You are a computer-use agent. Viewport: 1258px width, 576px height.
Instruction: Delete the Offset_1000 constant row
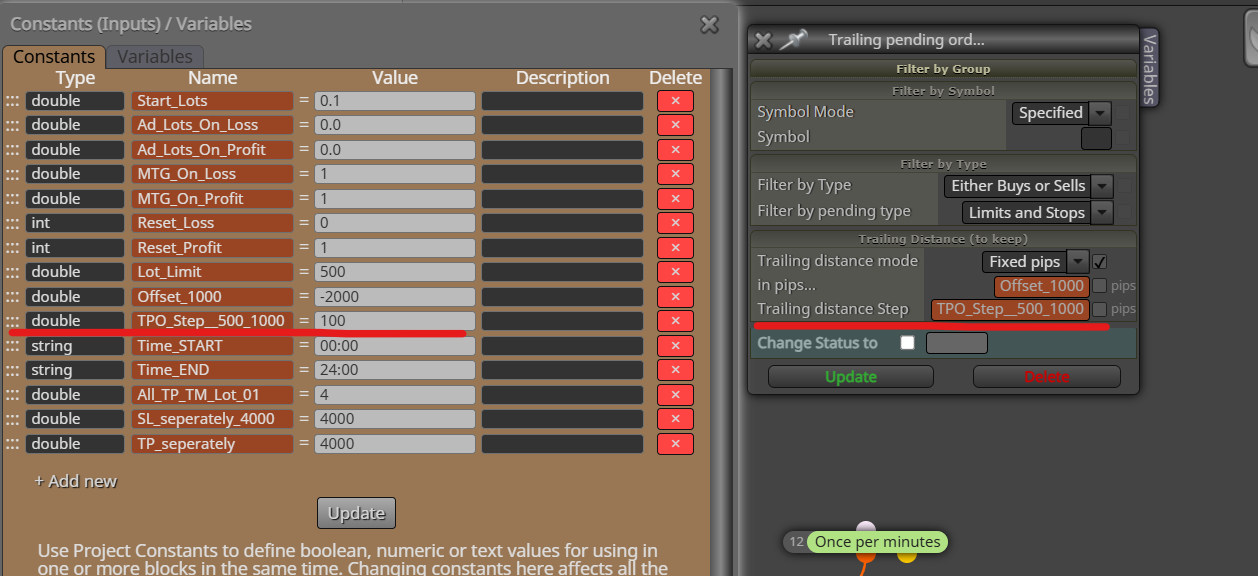click(675, 297)
